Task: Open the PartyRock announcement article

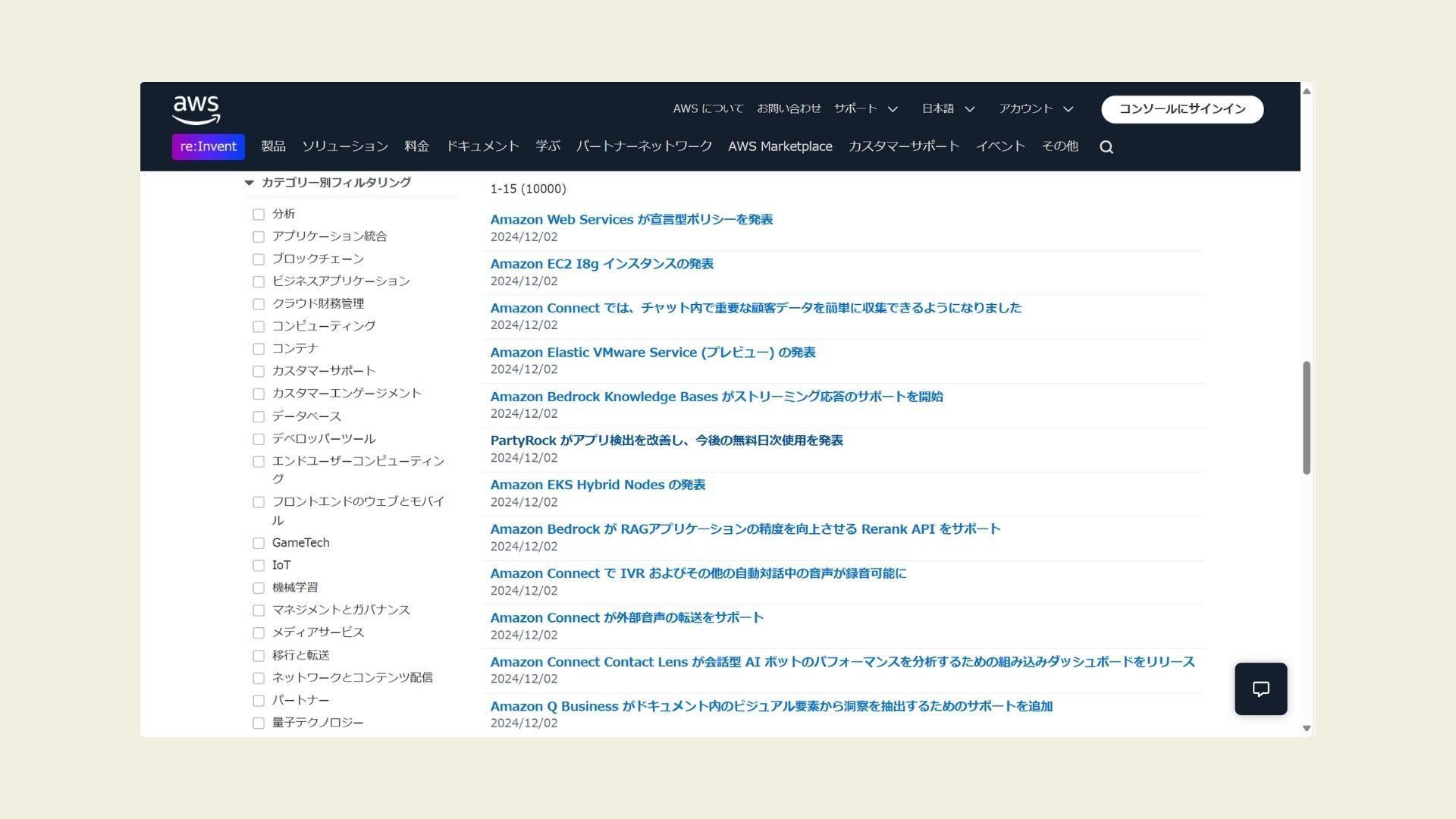Action: [667, 441]
